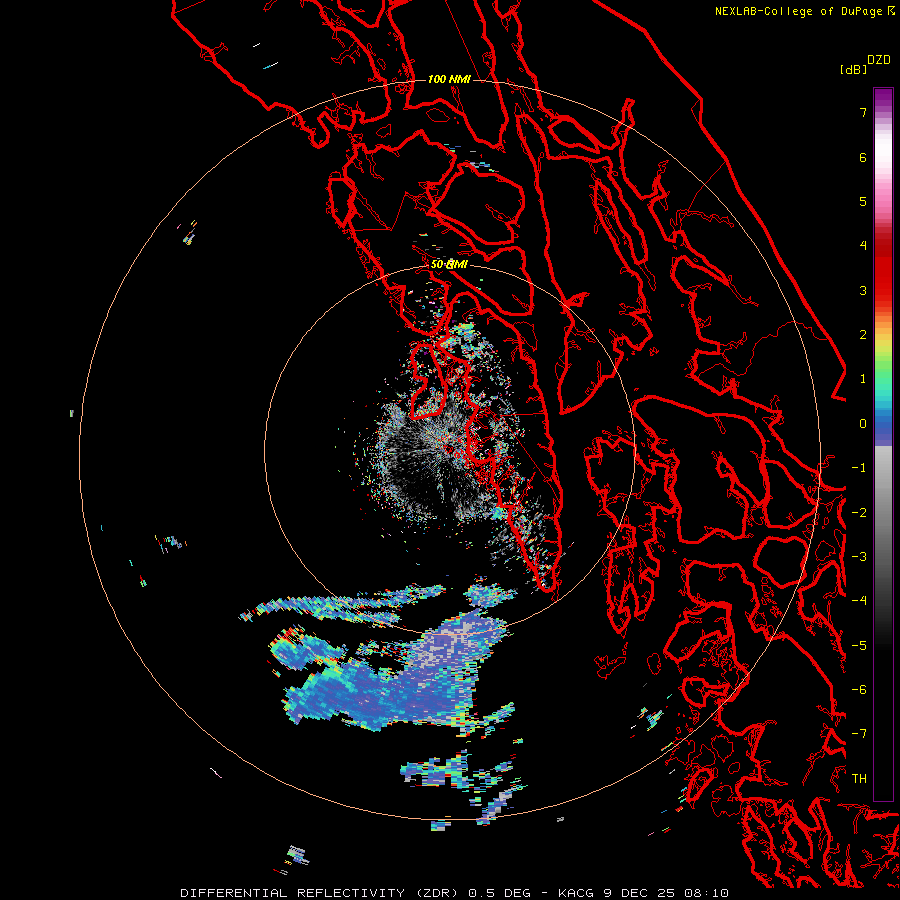Click the 0 value on the color scale

coord(863,424)
